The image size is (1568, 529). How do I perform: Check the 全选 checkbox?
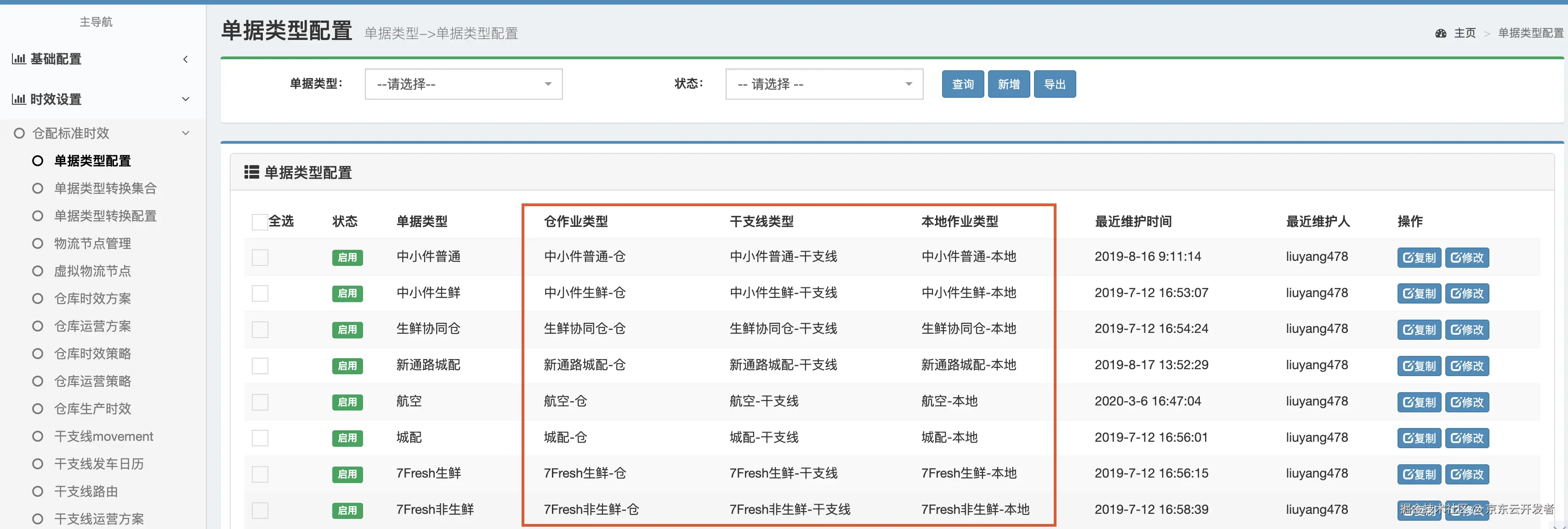coord(260,222)
